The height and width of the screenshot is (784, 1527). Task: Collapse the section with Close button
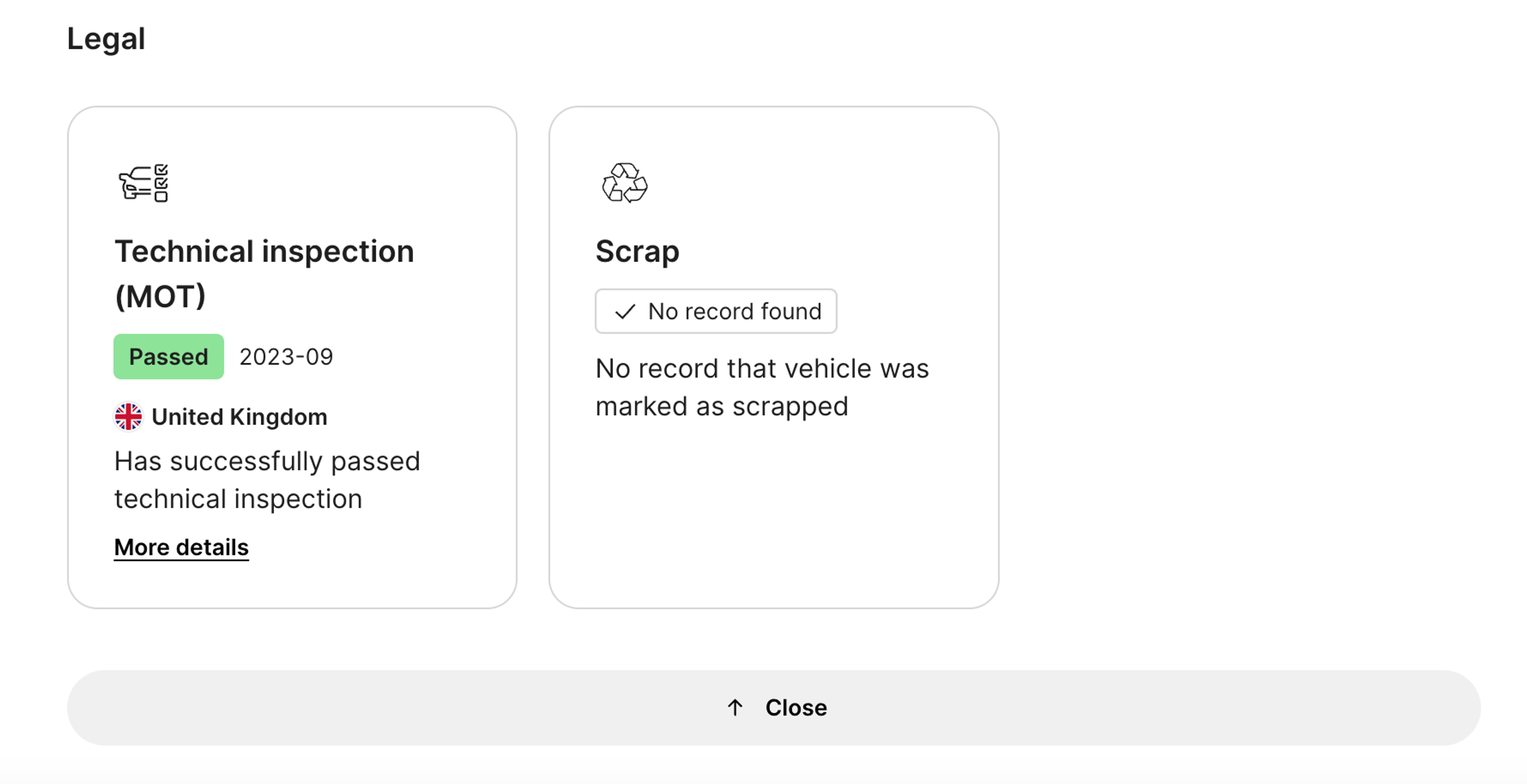(x=773, y=708)
